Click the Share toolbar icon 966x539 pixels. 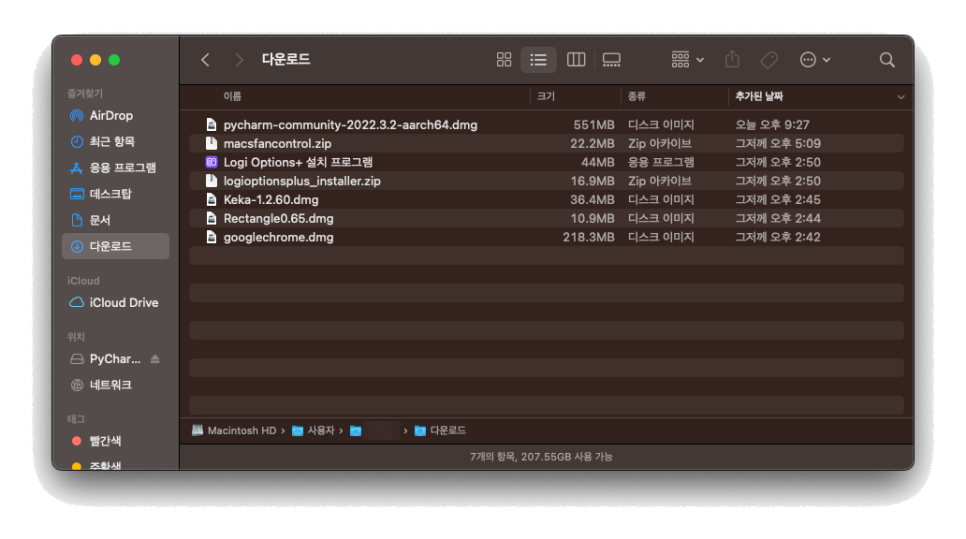[732, 59]
